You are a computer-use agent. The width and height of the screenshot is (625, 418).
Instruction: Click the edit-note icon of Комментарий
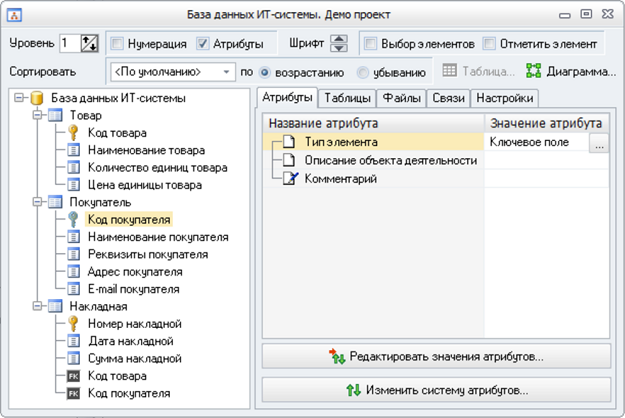pos(290,179)
